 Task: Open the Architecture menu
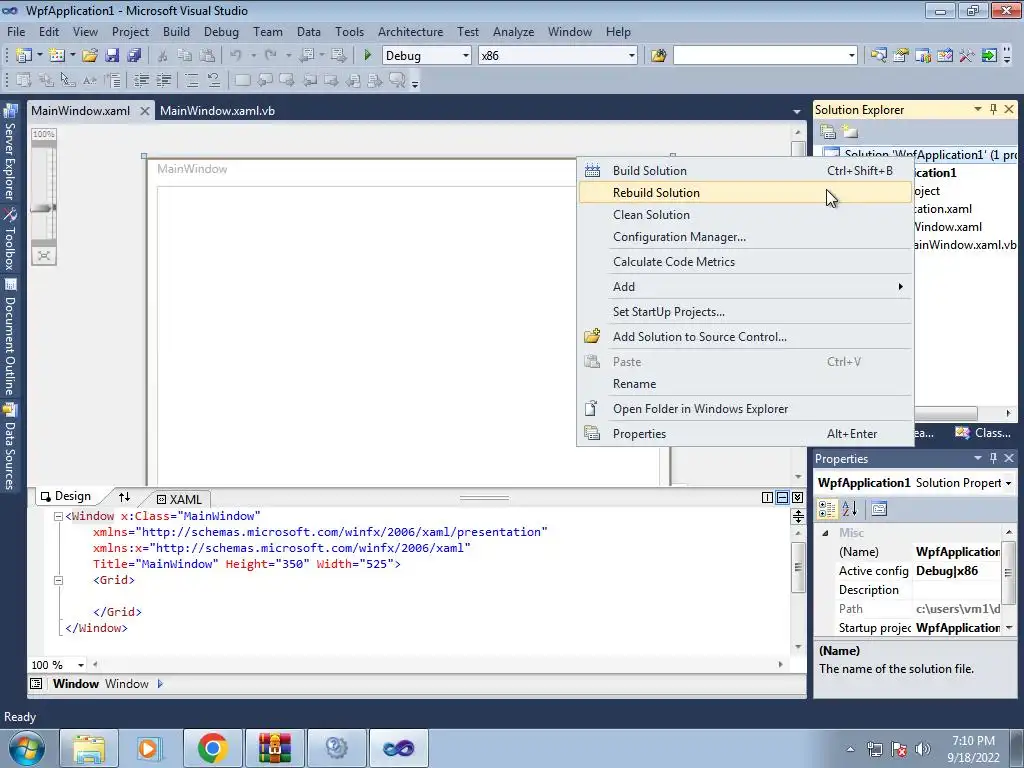coord(410,31)
